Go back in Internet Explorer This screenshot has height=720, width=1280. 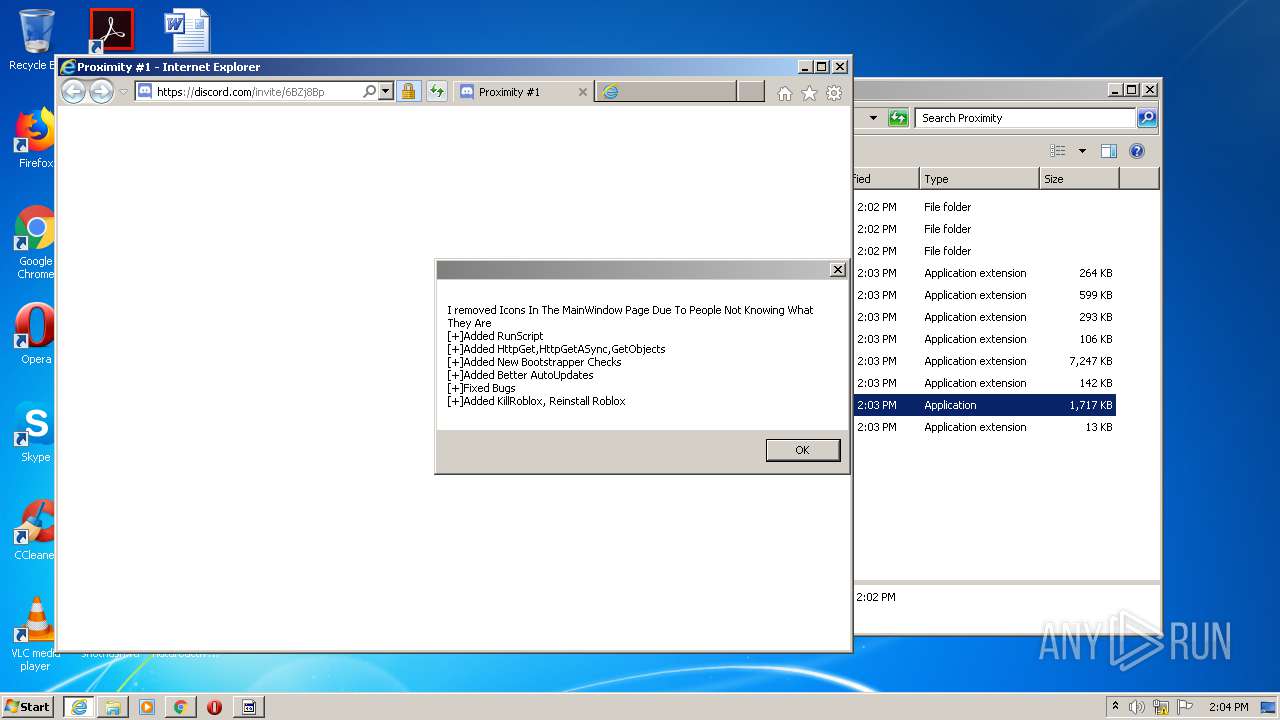pyautogui.click(x=73, y=92)
